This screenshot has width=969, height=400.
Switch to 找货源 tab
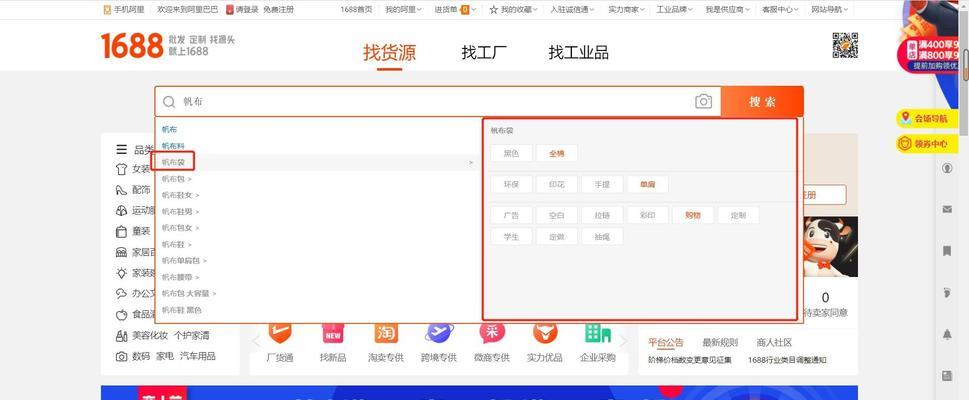(x=389, y=53)
